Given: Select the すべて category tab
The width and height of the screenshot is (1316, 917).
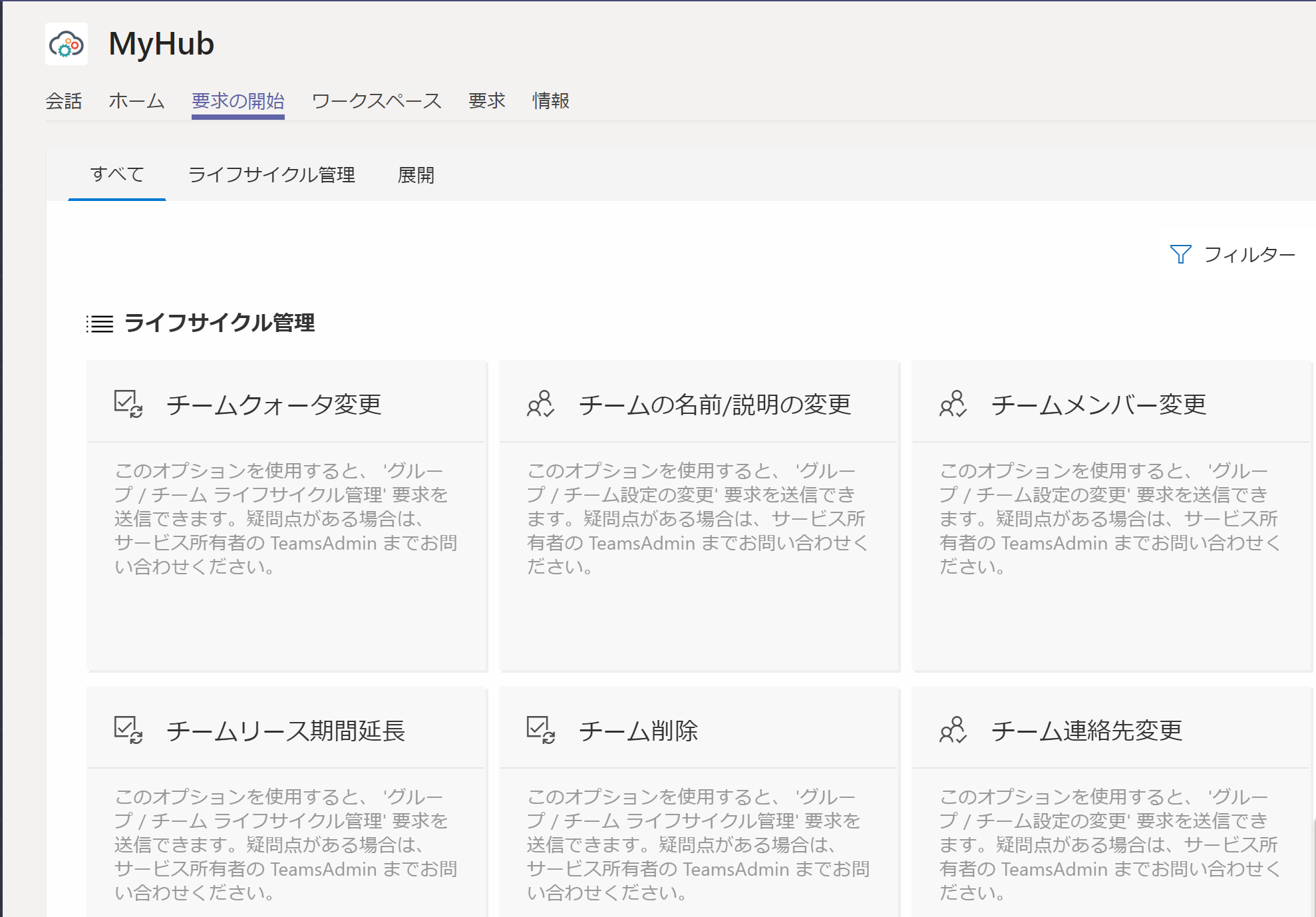Looking at the screenshot, I should pos(117,174).
